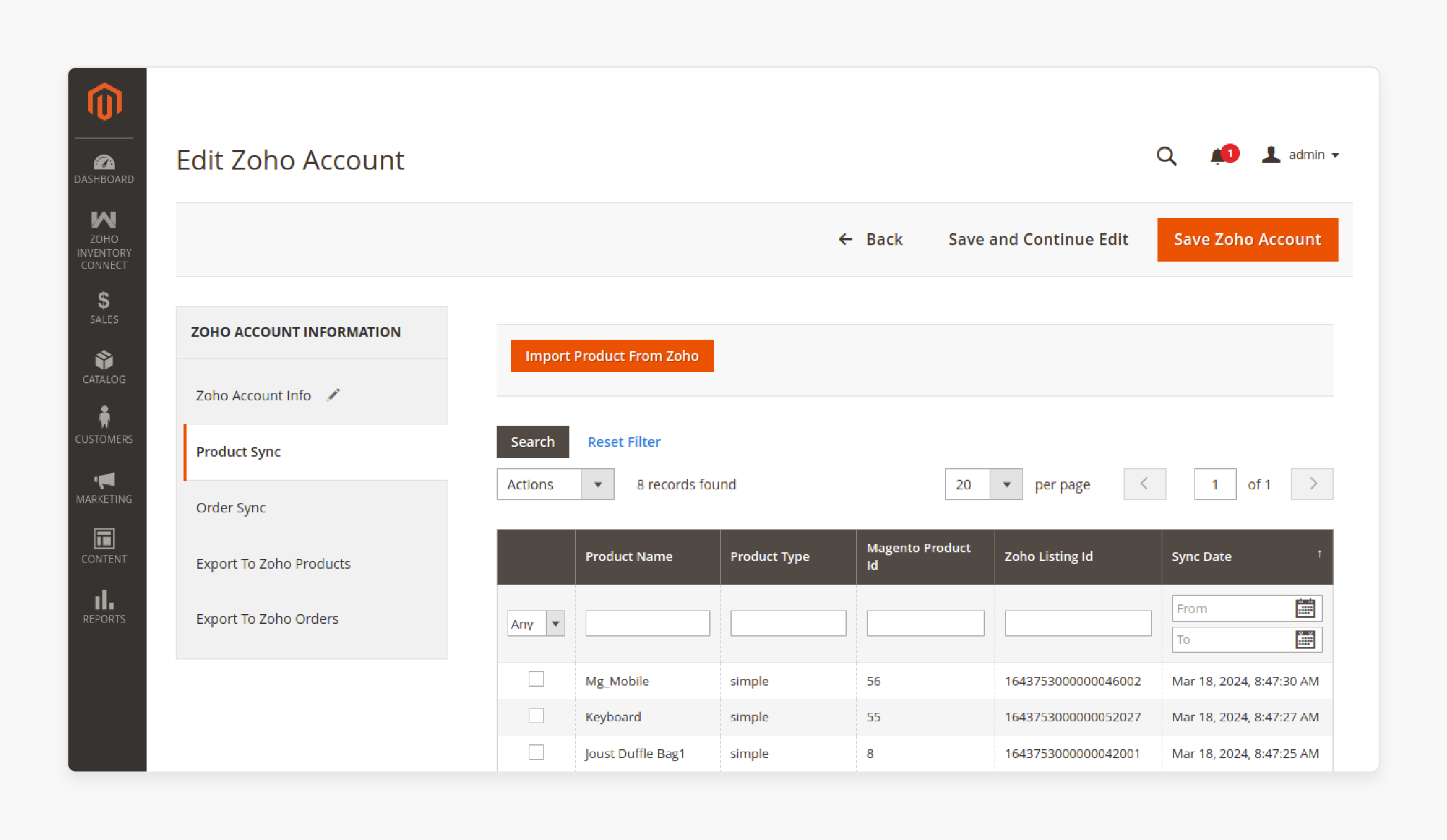Image resolution: width=1447 pixels, height=840 pixels.
Task: Click the current page number field
Action: [1215, 484]
